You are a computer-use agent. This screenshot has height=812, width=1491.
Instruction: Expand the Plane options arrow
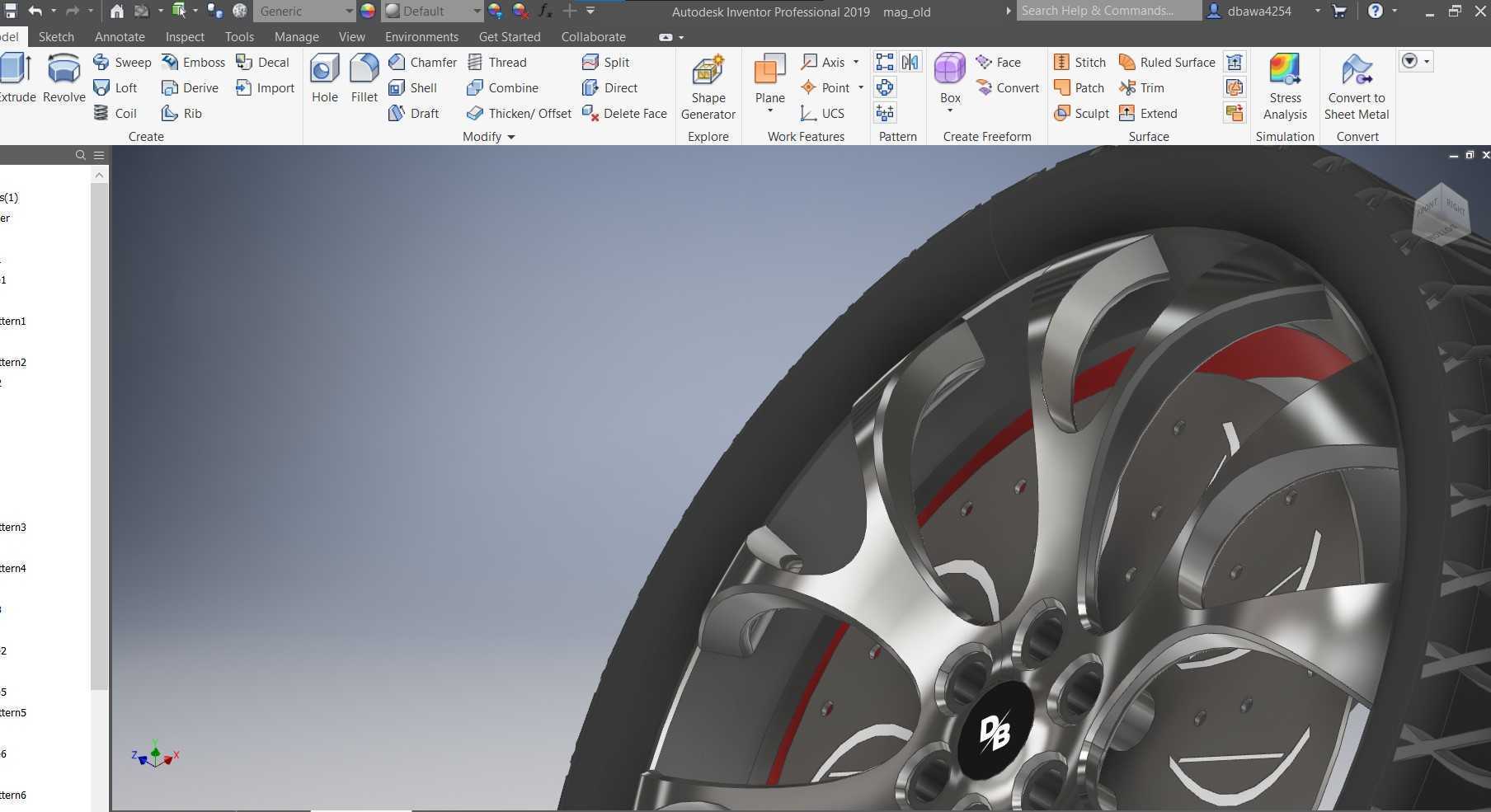click(769, 110)
